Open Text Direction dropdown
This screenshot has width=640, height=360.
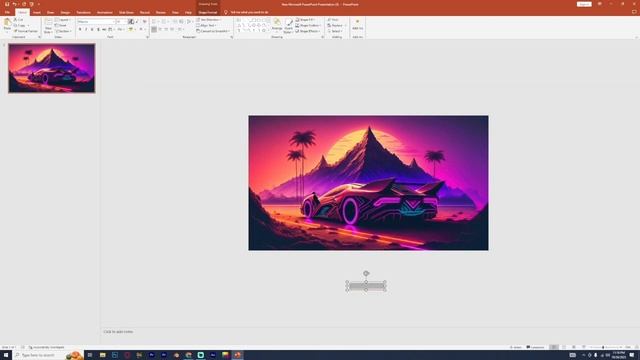pyautogui.click(x=209, y=20)
